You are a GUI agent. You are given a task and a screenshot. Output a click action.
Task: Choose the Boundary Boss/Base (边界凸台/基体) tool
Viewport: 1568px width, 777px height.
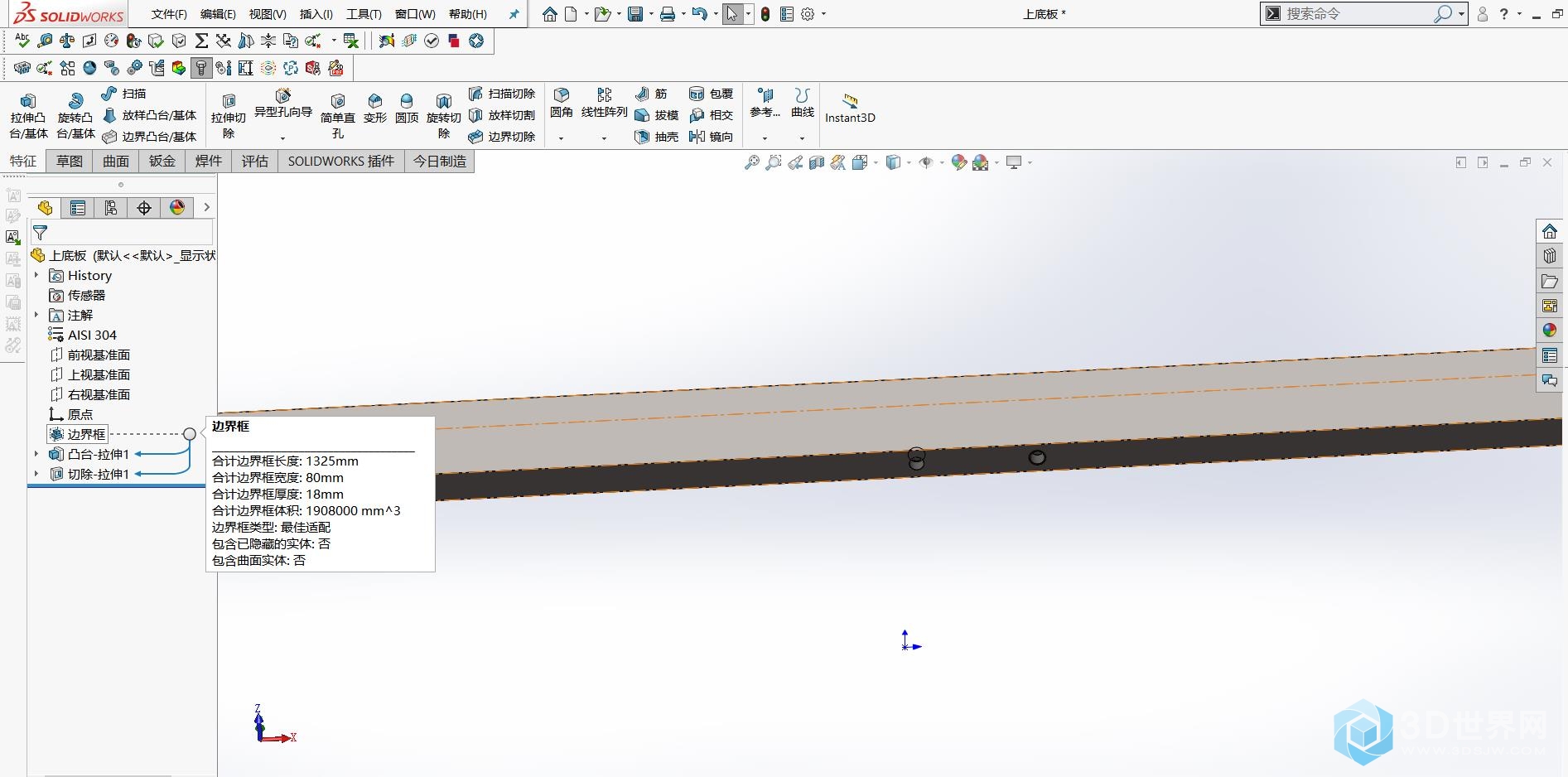tap(149, 137)
